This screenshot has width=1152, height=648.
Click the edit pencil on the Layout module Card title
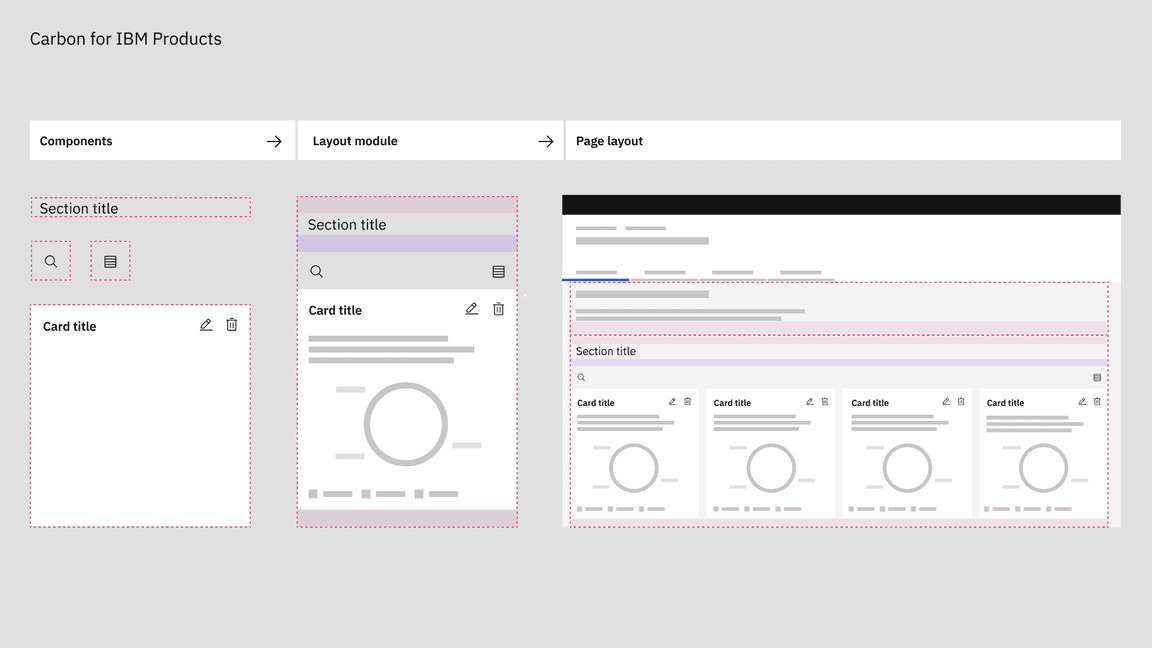(x=471, y=309)
